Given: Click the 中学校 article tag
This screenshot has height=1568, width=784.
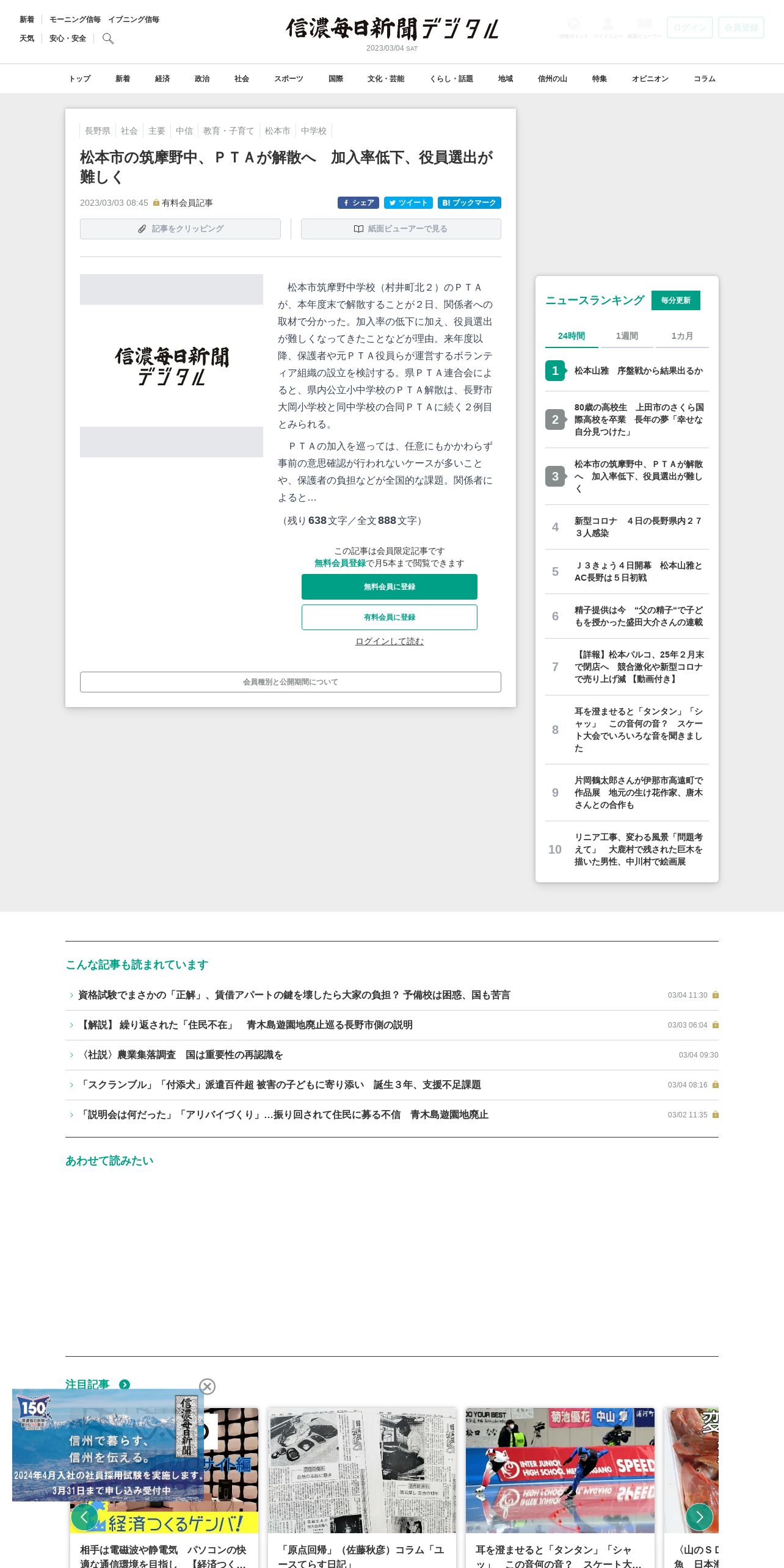Looking at the screenshot, I should [x=314, y=131].
